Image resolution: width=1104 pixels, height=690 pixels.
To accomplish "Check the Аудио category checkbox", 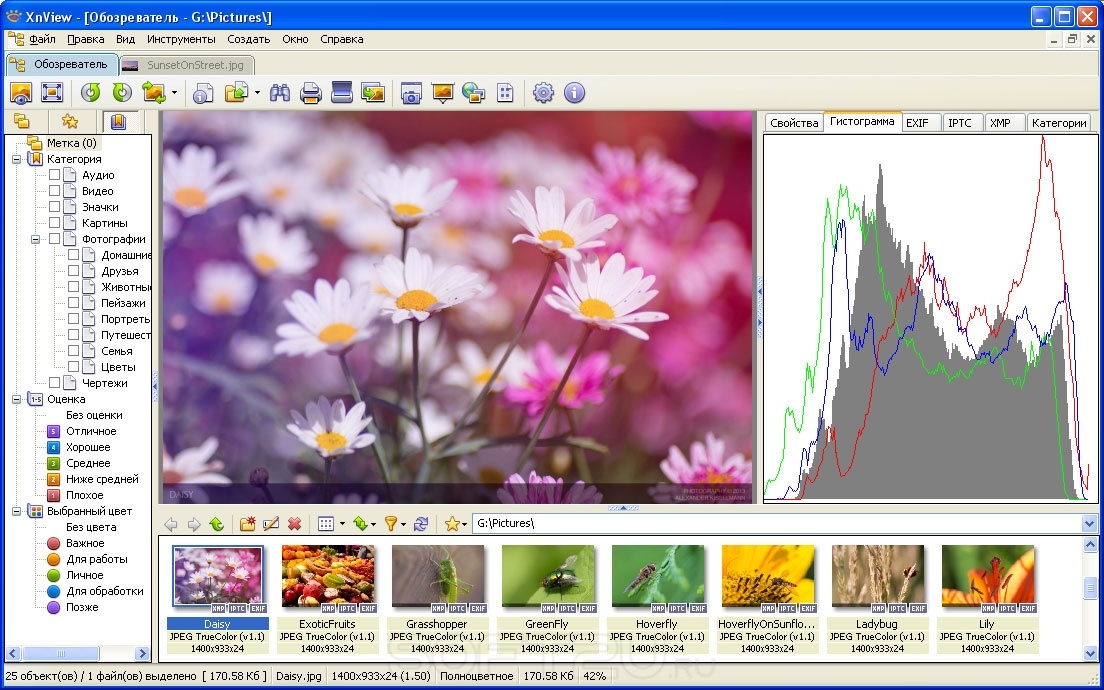I will click(x=54, y=175).
